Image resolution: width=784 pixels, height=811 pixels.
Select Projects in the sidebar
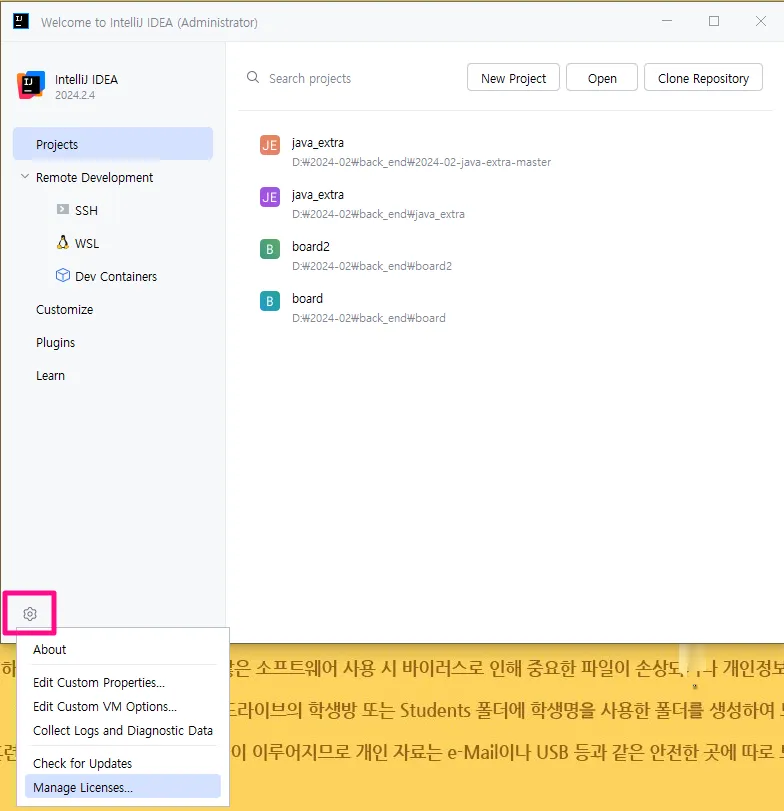[113, 144]
